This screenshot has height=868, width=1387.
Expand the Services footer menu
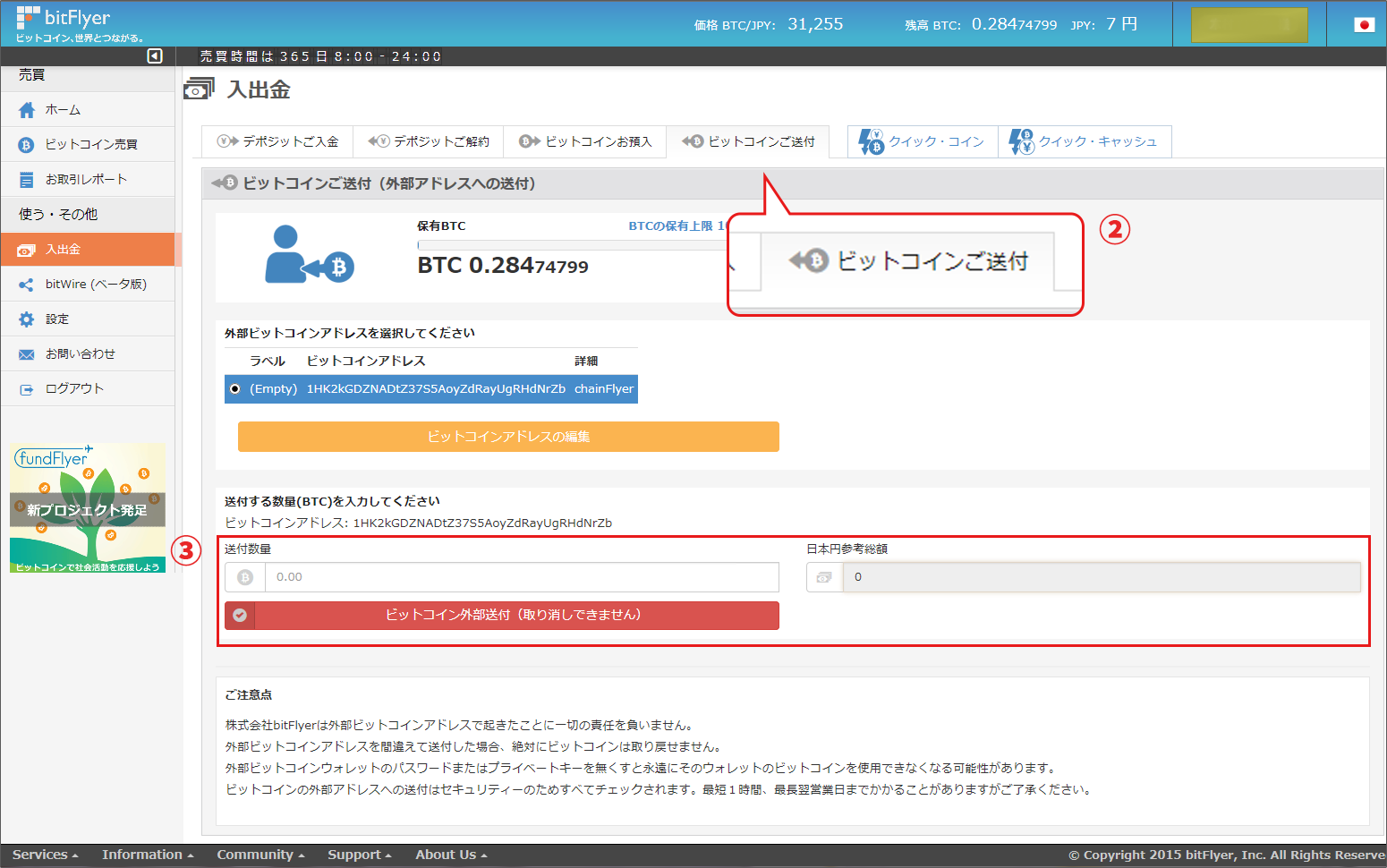pos(45,855)
